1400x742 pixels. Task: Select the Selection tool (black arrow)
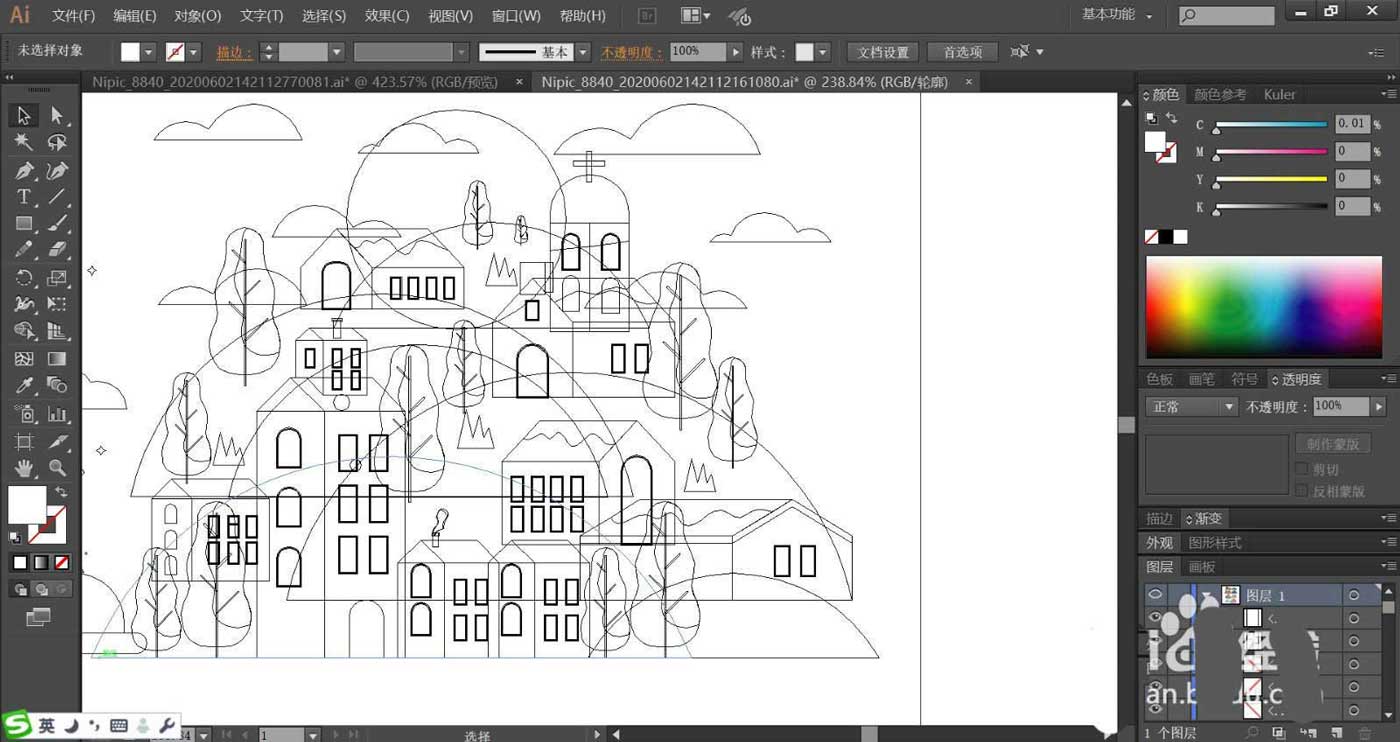pyautogui.click(x=24, y=116)
